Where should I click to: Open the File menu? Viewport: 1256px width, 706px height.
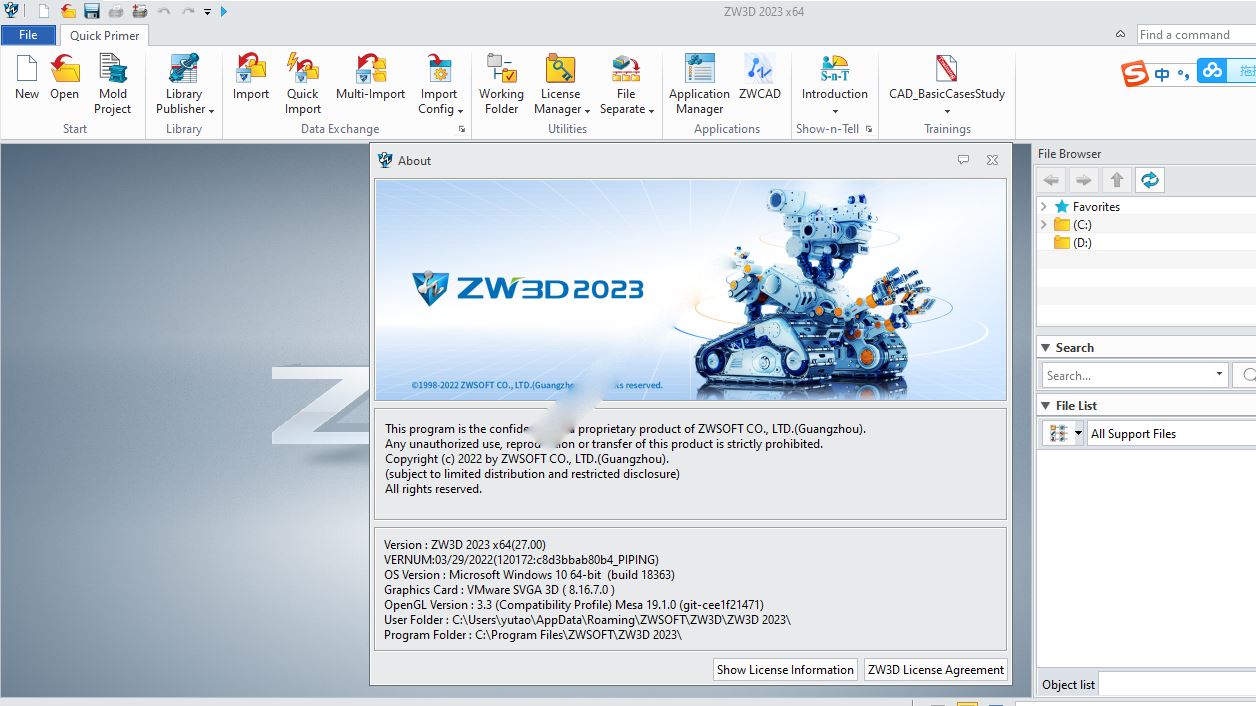click(x=29, y=35)
